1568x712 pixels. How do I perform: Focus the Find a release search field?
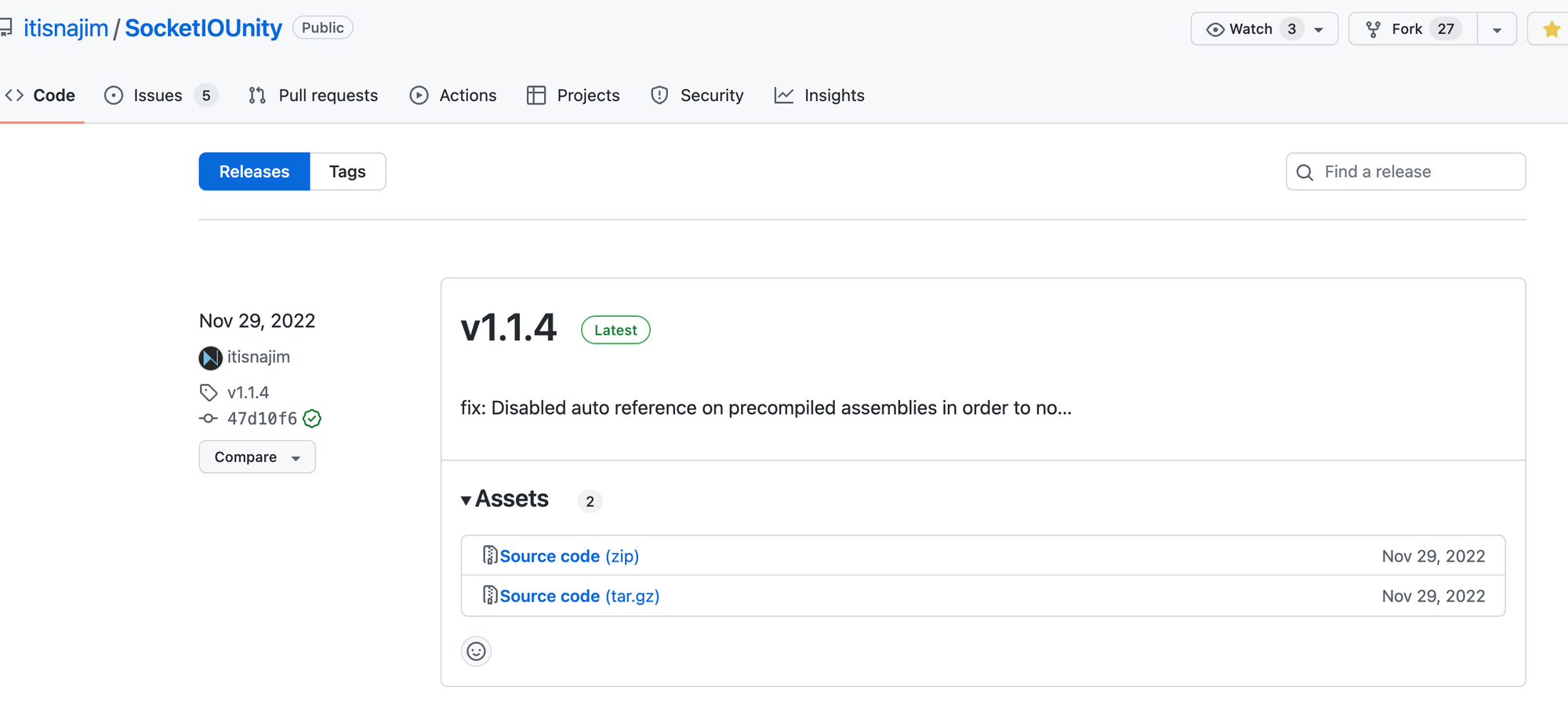[x=1406, y=172]
